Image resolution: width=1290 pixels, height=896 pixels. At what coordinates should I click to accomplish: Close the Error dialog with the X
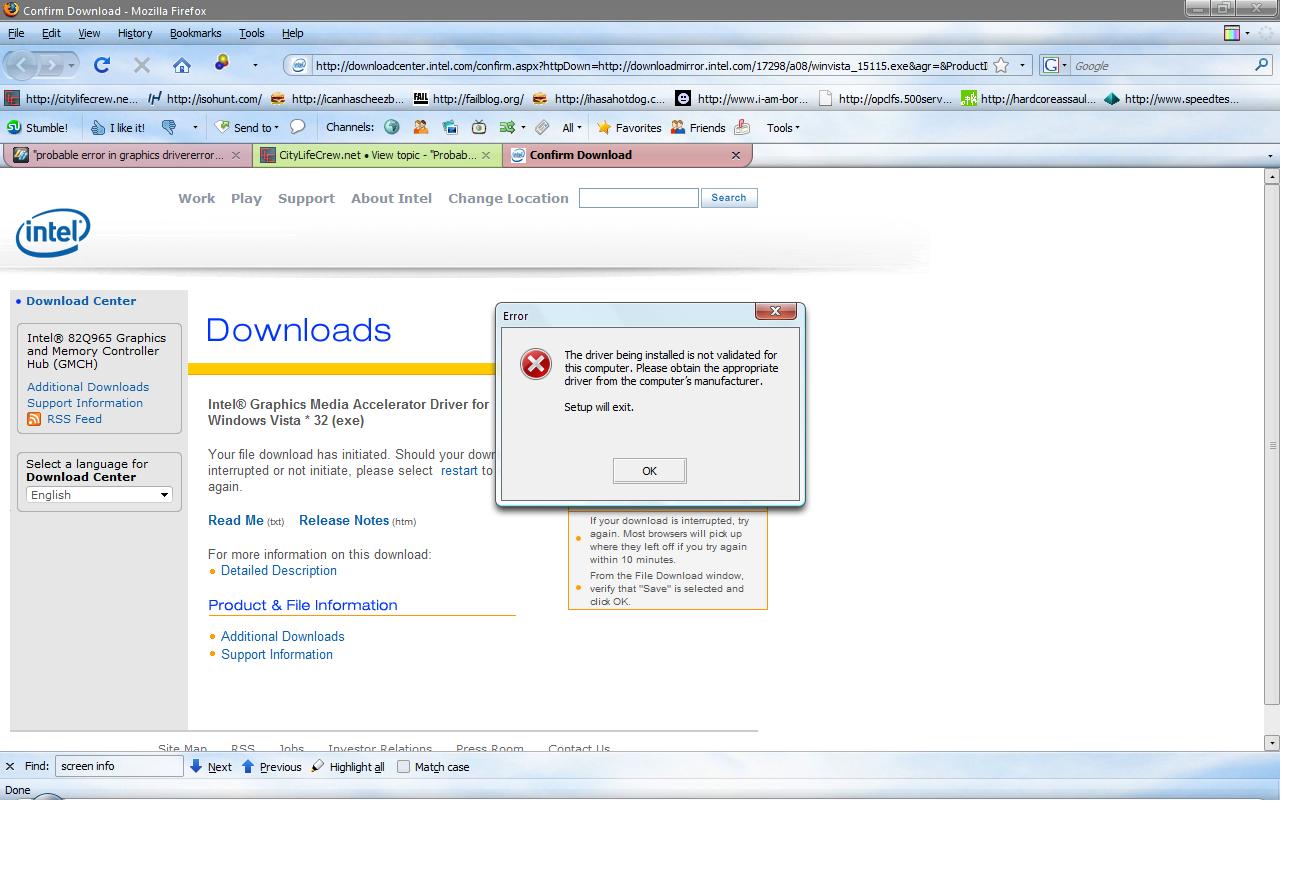(x=776, y=311)
